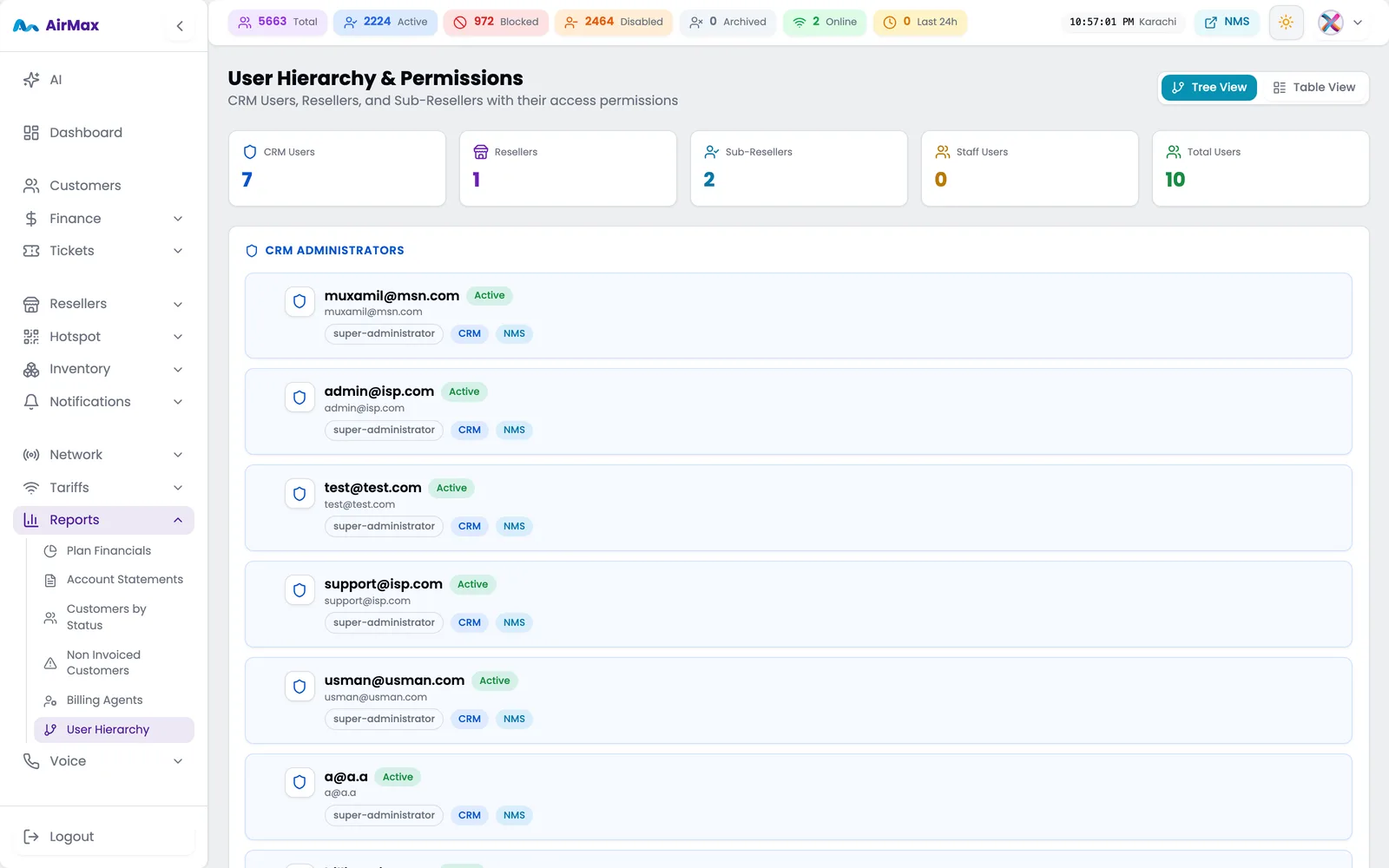Click the Network radio icon
Image resolution: width=1389 pixels, height=868 pixels.
(x=31, y=455)
